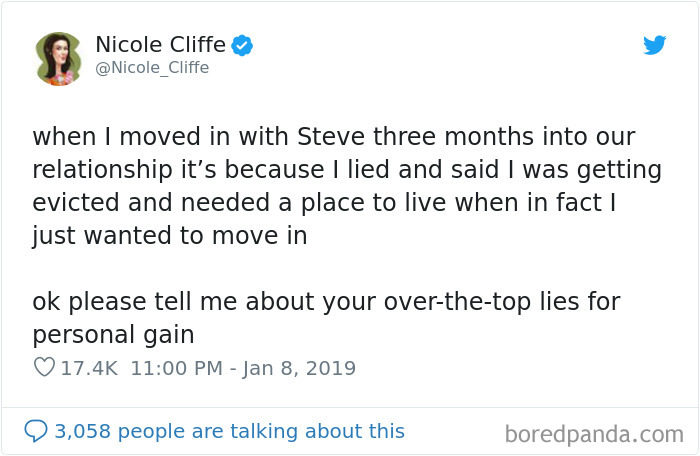700x456 pixels.
Task: Click the phrase "over-the-top" in the tweet
Action: 457,301
